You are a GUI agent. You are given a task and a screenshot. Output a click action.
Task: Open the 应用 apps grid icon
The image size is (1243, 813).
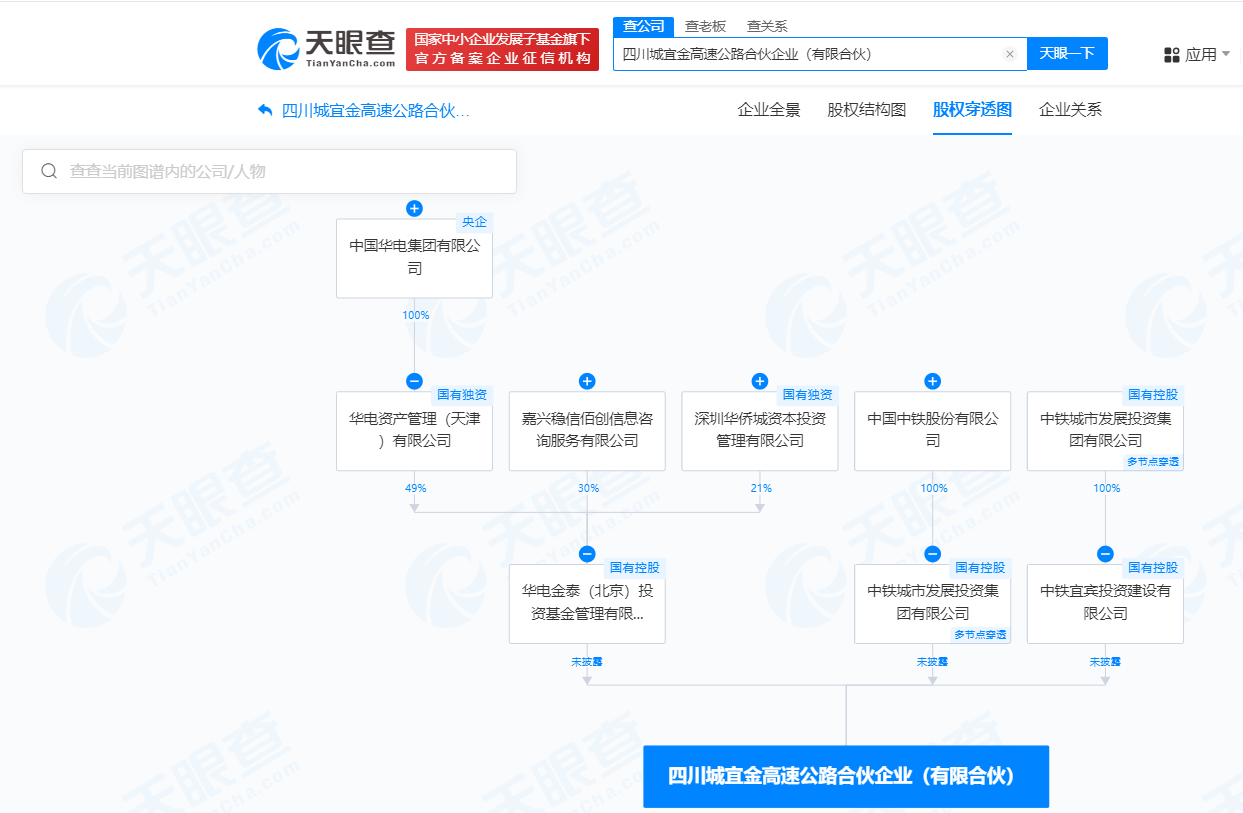pyautogui.click(x=1172, y=55)
